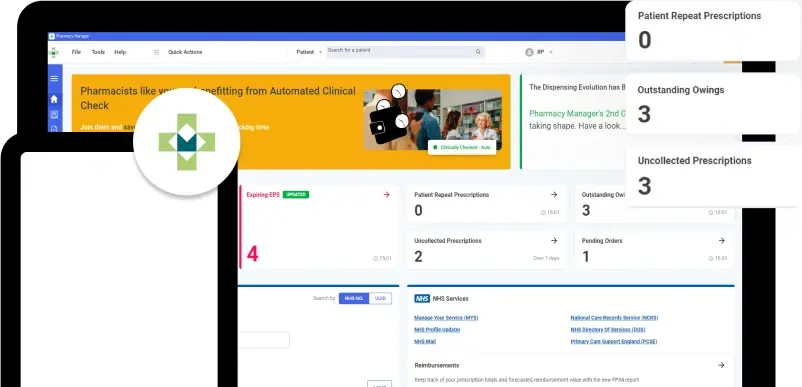The width and height of the screenshot is (802, 387).
Task: Click the Pending Orders tile arrow
Action: tap(722, 240)
